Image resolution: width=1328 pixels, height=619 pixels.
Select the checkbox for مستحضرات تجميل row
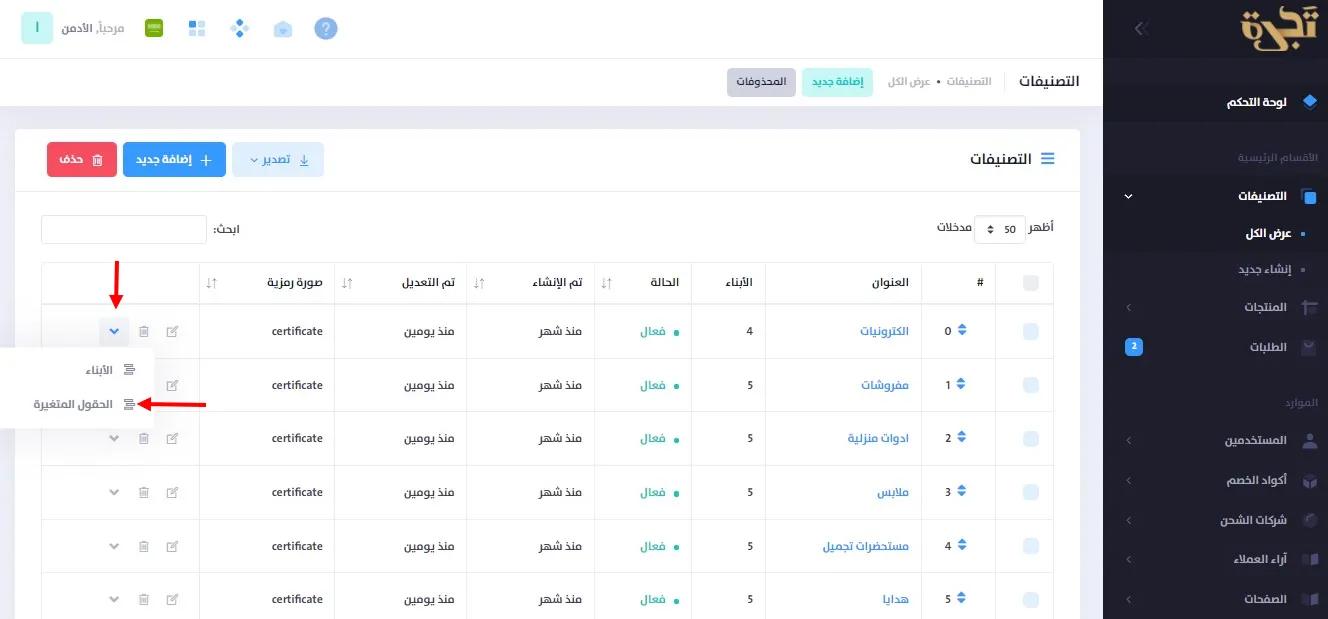[1031, 546]
